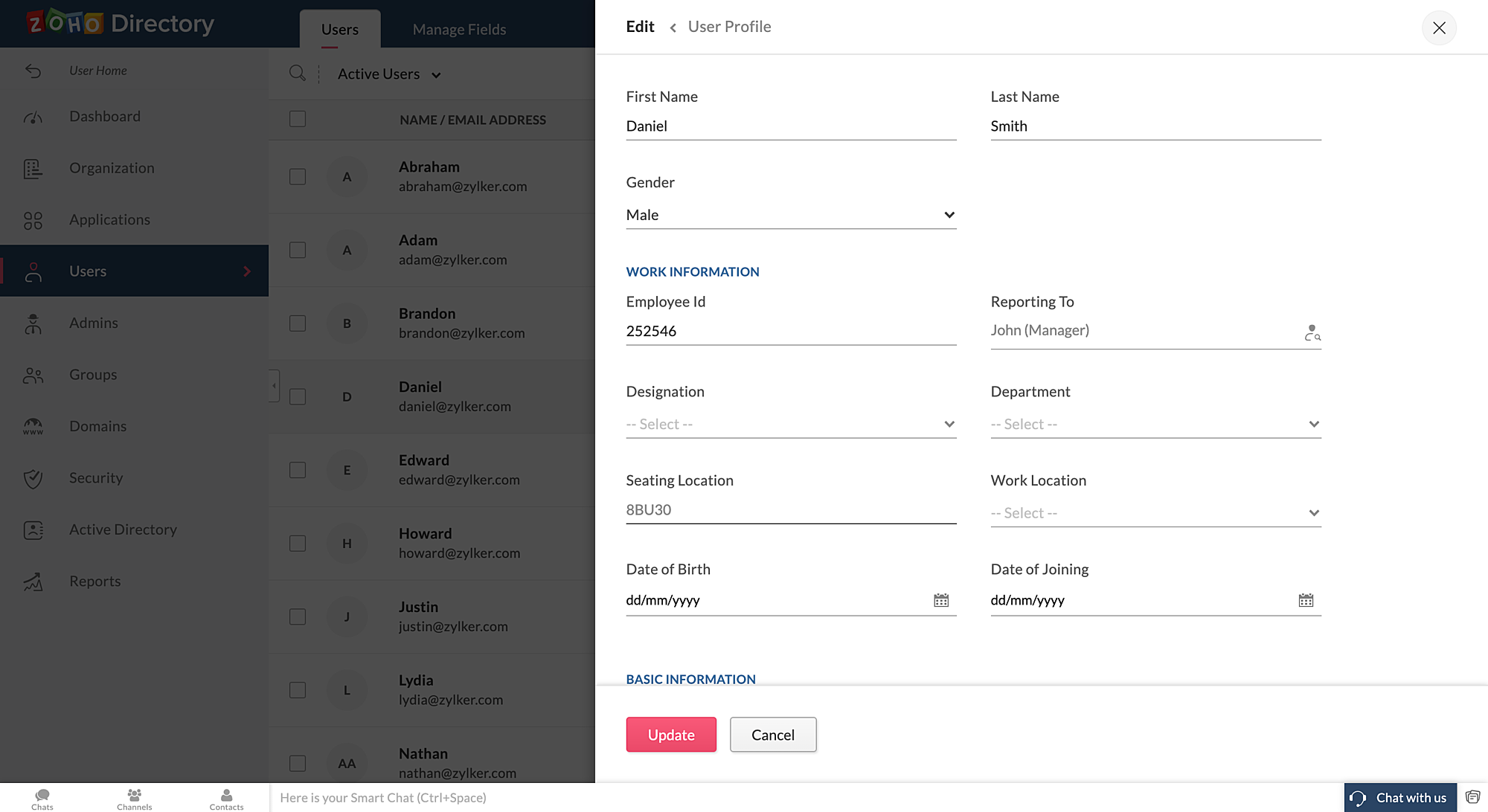Expand the Work Location dropdown
Screen dimensions: 1488x812
click(1155, 513)
